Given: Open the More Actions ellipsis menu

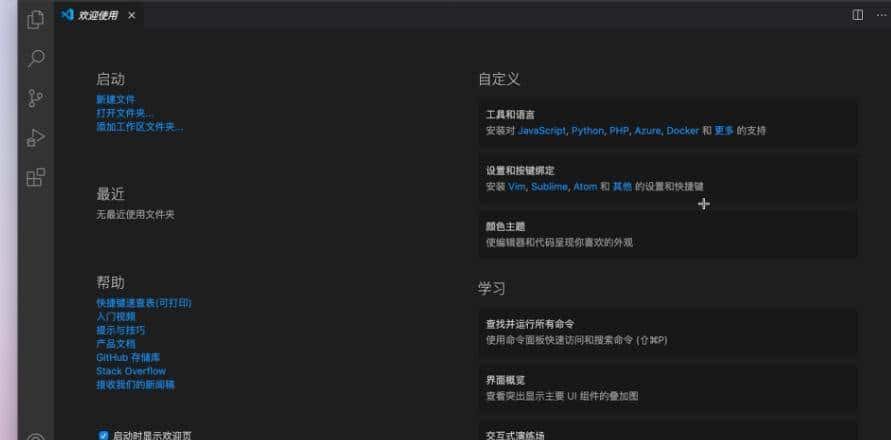Looking at the screenshot, I should coord(881,15).
